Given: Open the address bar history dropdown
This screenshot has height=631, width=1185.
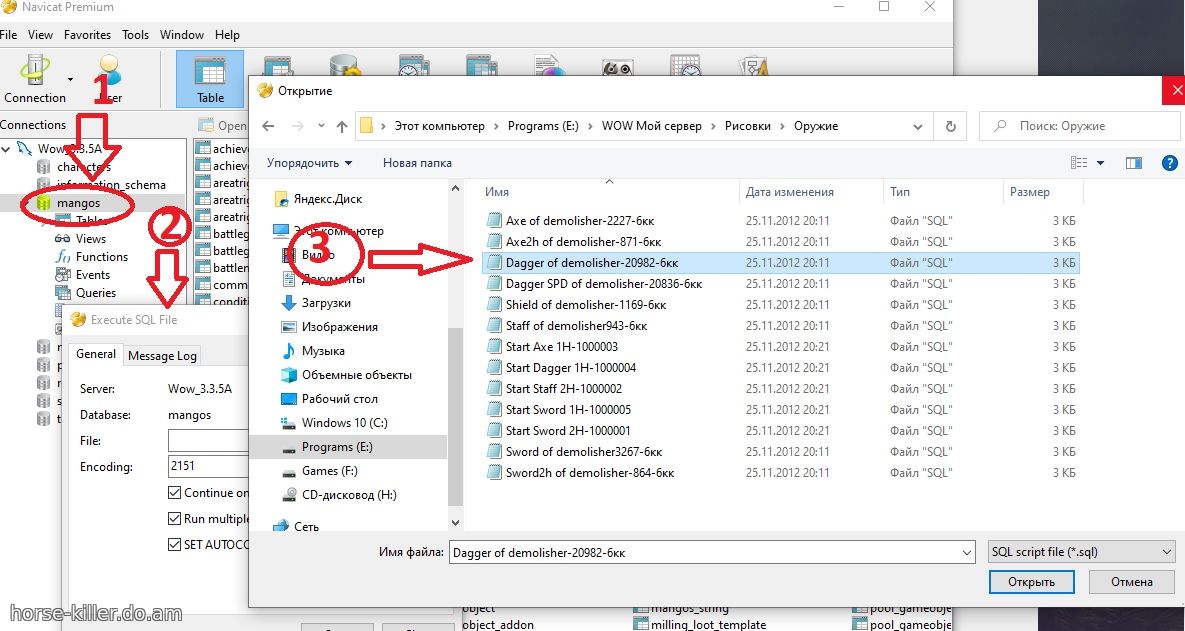Looking at the screenshot, I should pos(917,126).
